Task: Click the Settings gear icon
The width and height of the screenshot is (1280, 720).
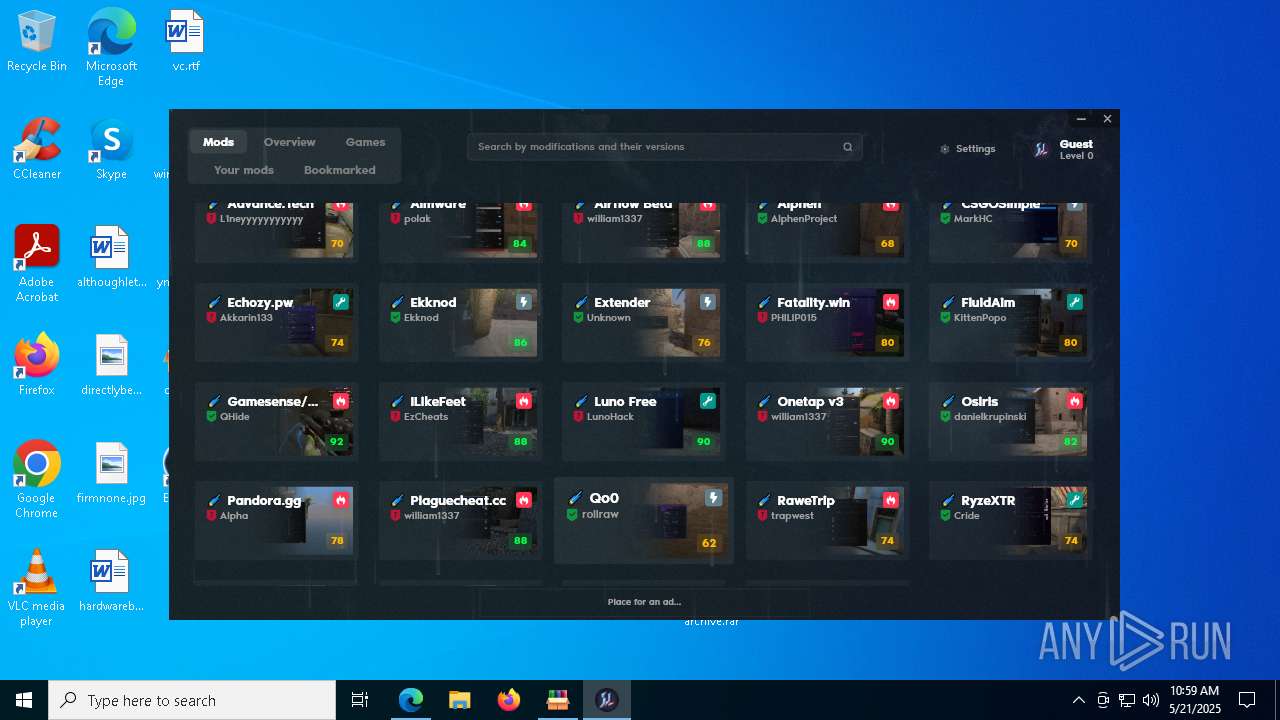Action: click(x=945, y=149)
